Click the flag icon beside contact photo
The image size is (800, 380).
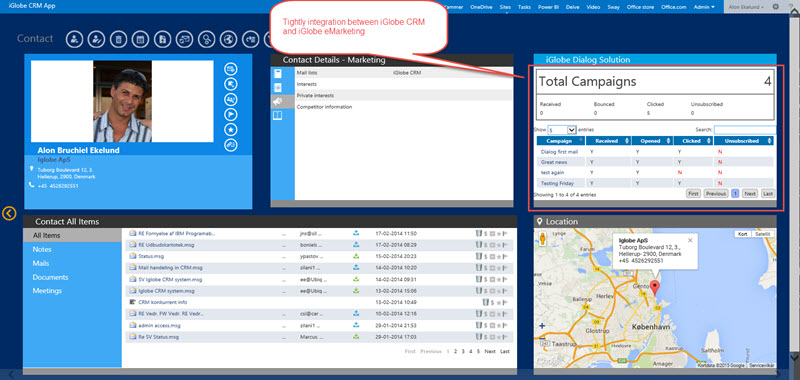click(x=231, y=115)
